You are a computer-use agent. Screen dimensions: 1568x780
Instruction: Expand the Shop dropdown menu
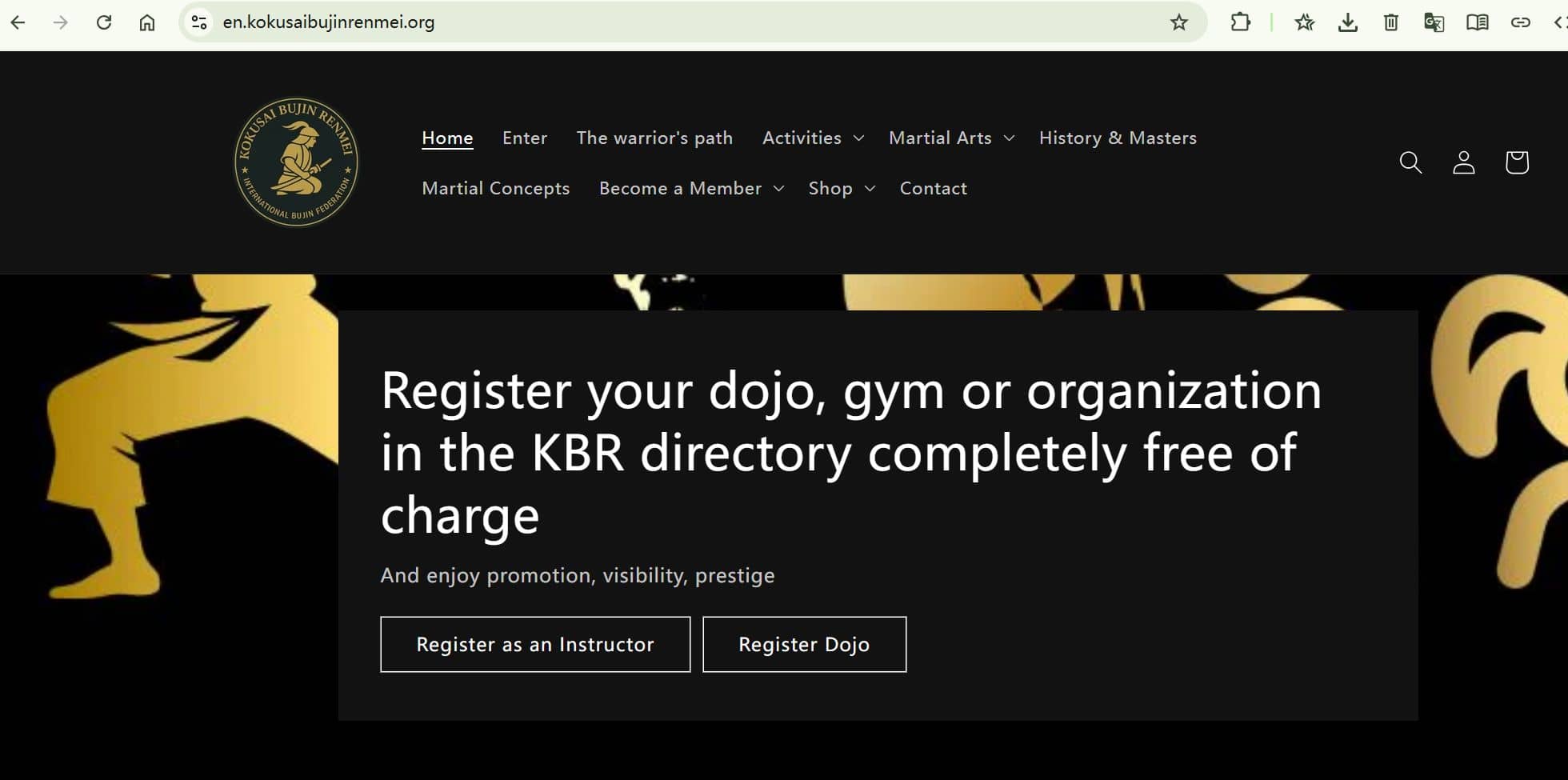(842, 188)
